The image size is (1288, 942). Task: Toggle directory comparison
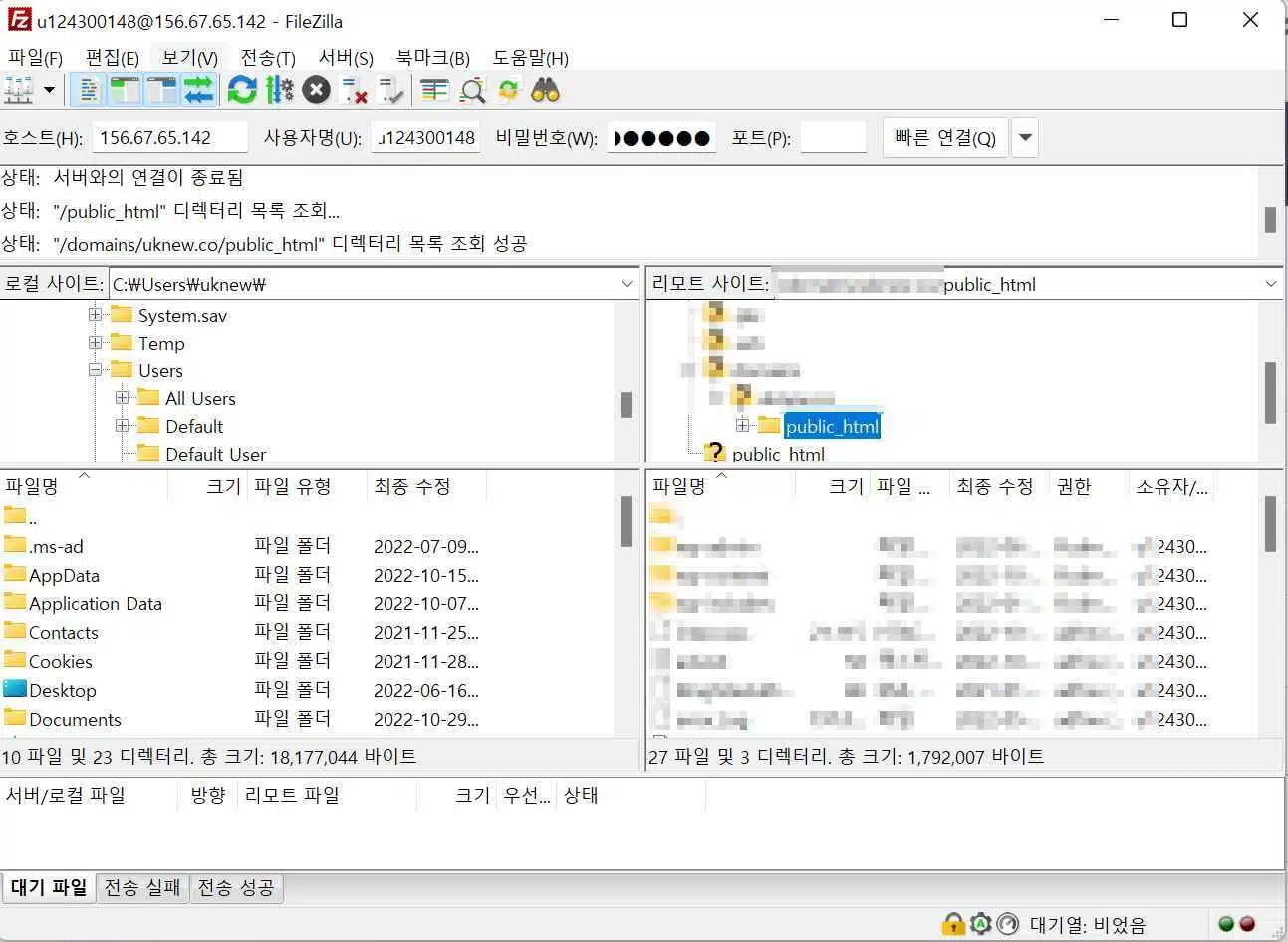point(472,91)
